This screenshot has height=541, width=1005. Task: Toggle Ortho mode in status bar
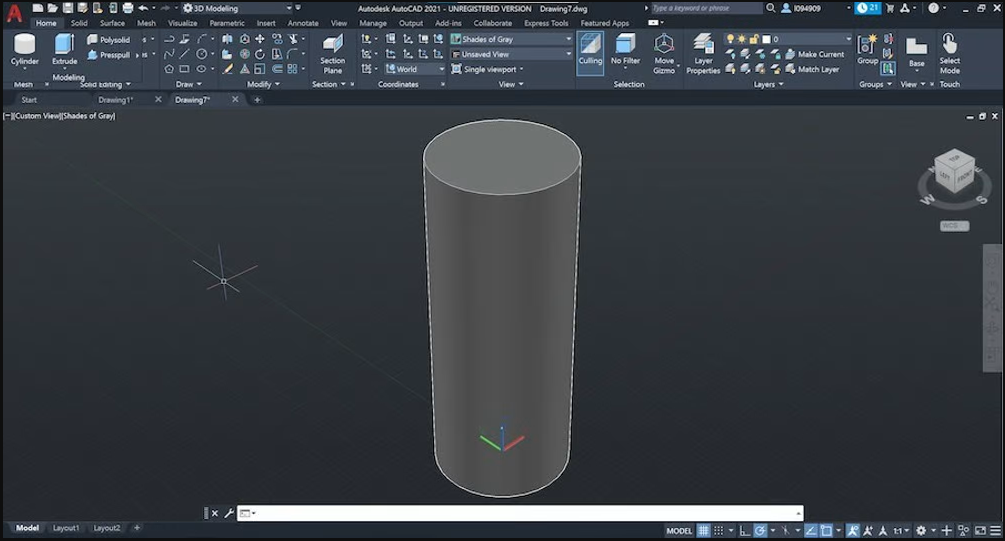744,531
